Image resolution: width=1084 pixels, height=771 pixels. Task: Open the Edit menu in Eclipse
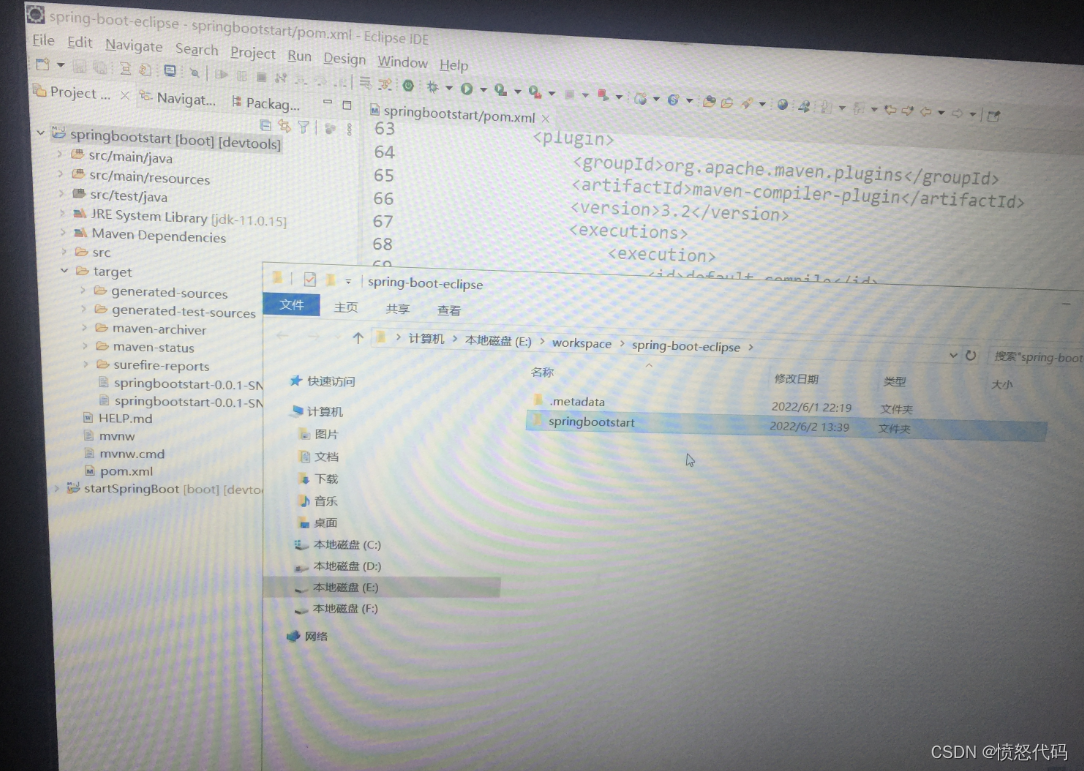tap(80, 42)
